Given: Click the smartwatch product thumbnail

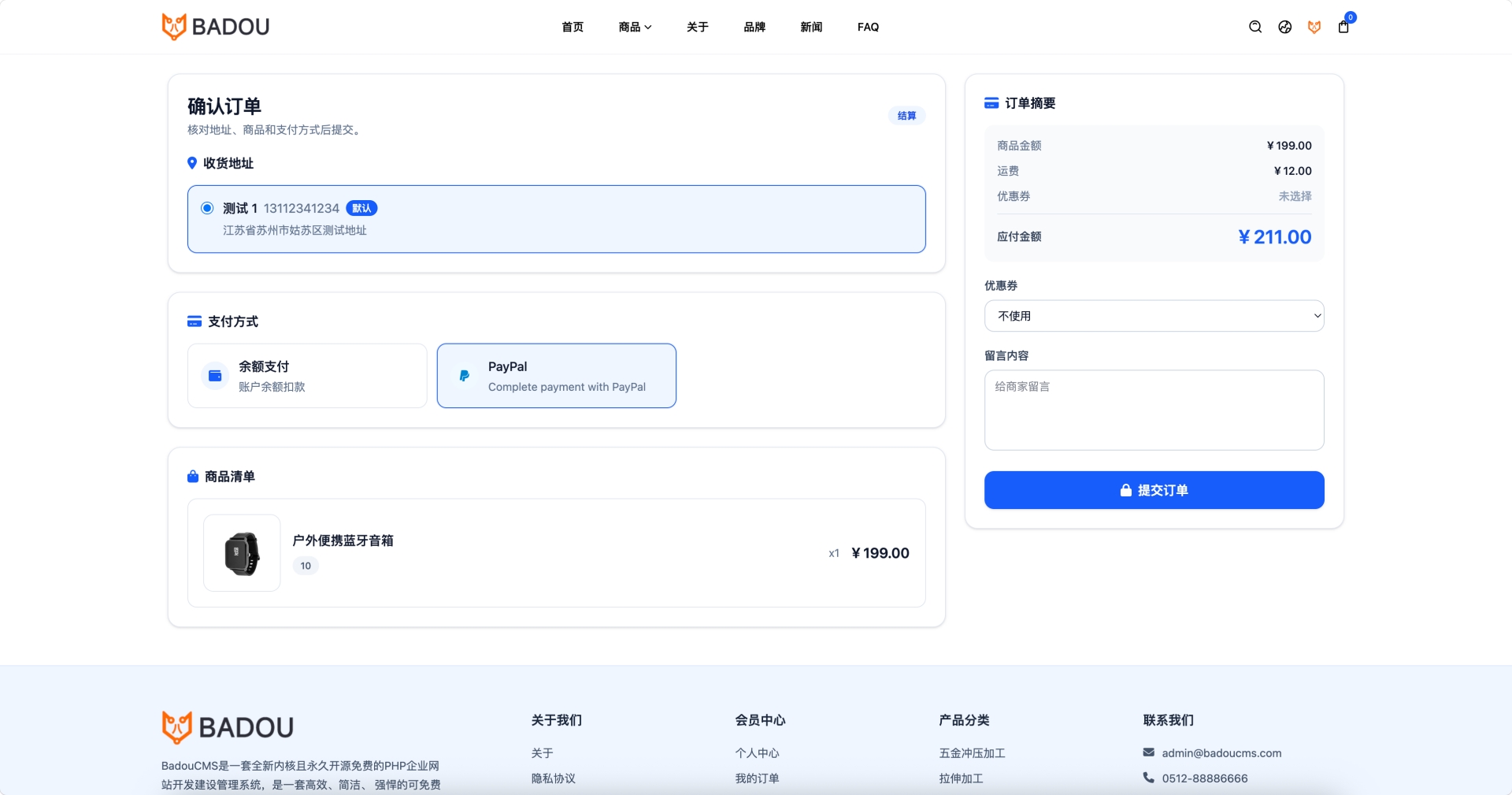Looking at the screenshot, I should pyautogui.click(x=242, y=553).
